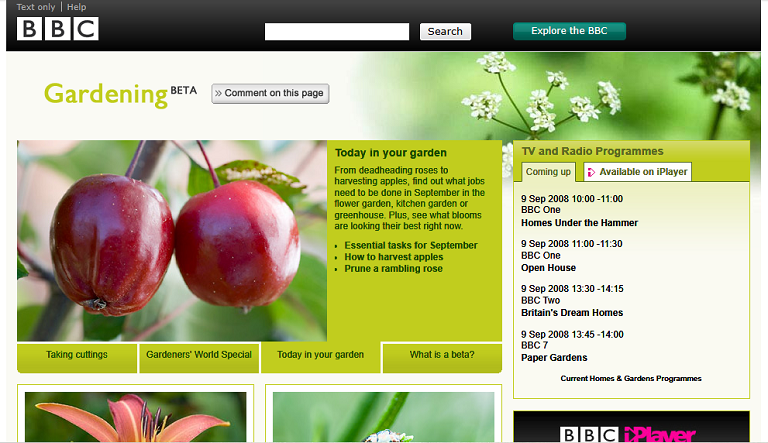
Task: Select the Coming up tab
Action: coord(548,172)
